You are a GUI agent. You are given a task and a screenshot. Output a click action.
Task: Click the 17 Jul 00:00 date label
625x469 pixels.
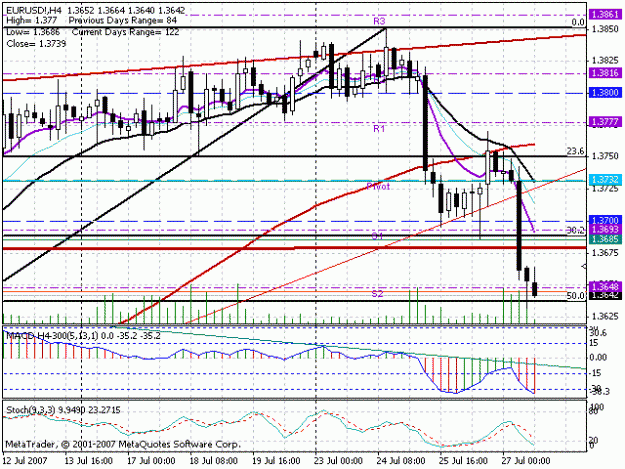click(151, 461)
